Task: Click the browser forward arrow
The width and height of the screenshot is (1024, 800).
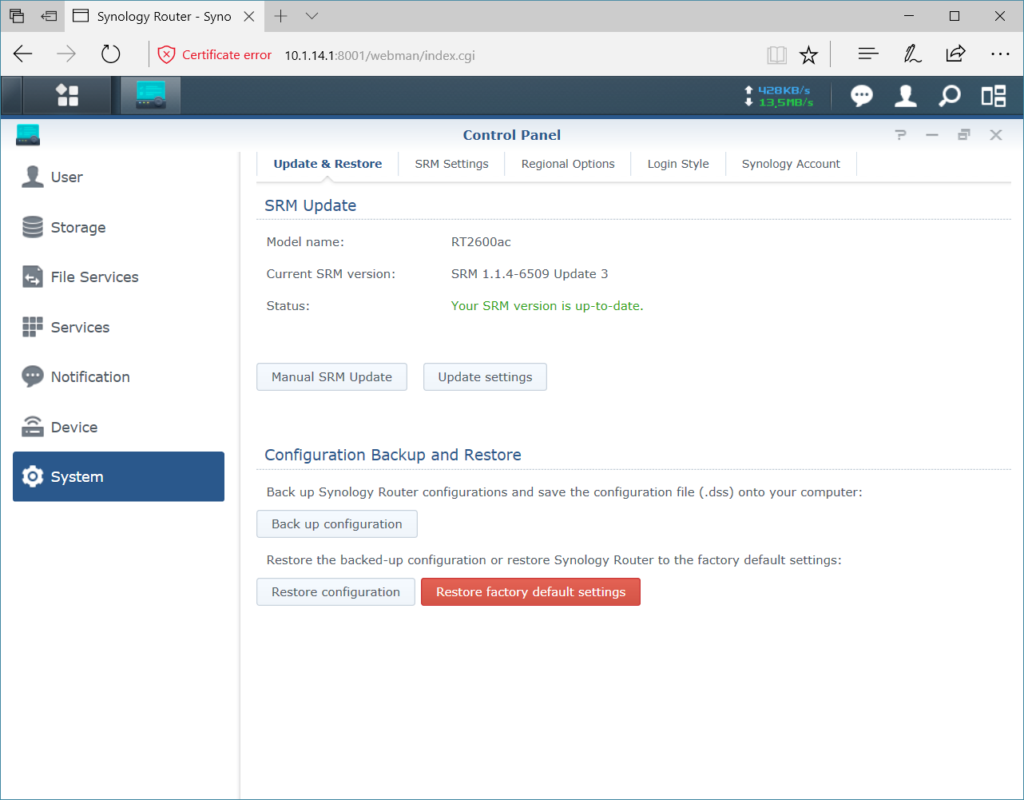Action: point(66,54)
